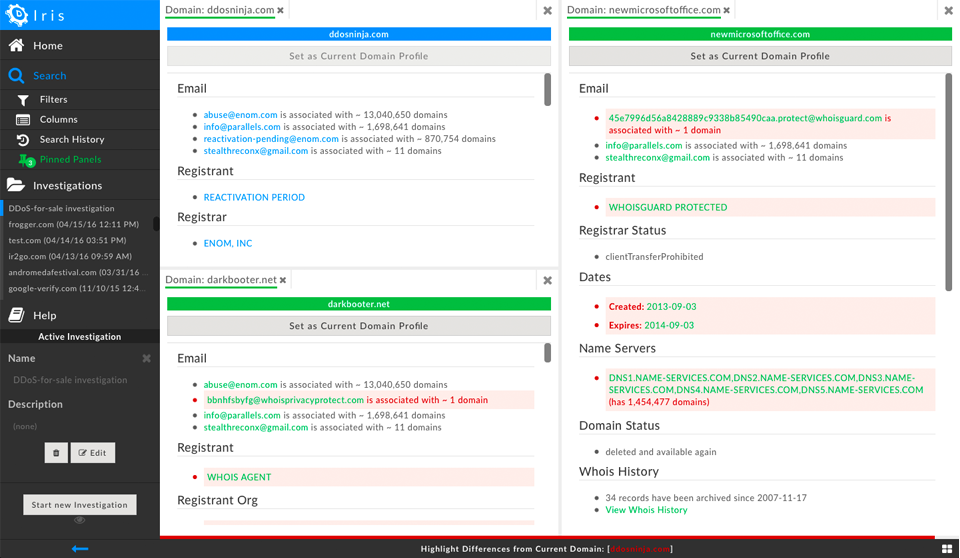
Task: Click the Pinned Panels pin icon
Action: [26, 160]
